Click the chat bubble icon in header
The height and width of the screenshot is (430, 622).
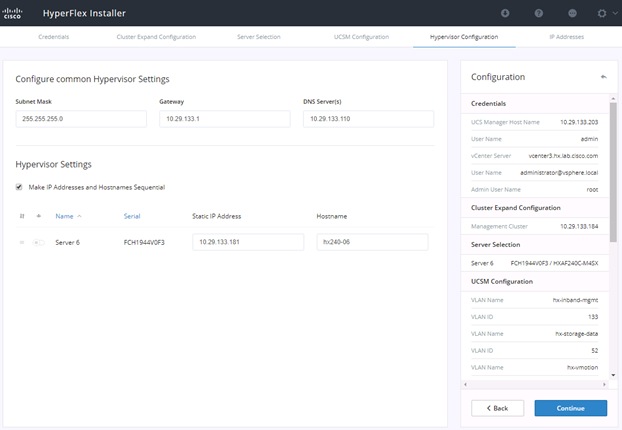coord(572,13)
